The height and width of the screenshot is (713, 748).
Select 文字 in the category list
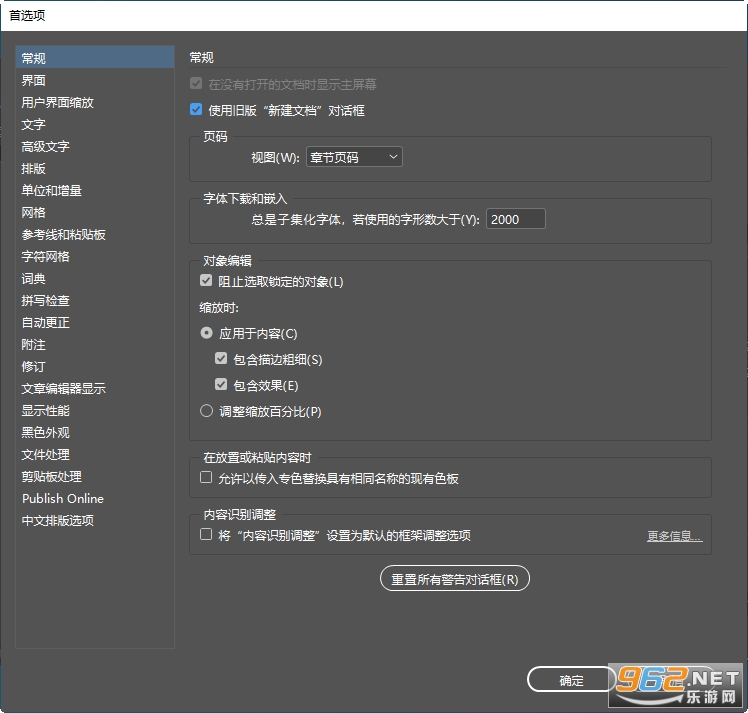95,124
